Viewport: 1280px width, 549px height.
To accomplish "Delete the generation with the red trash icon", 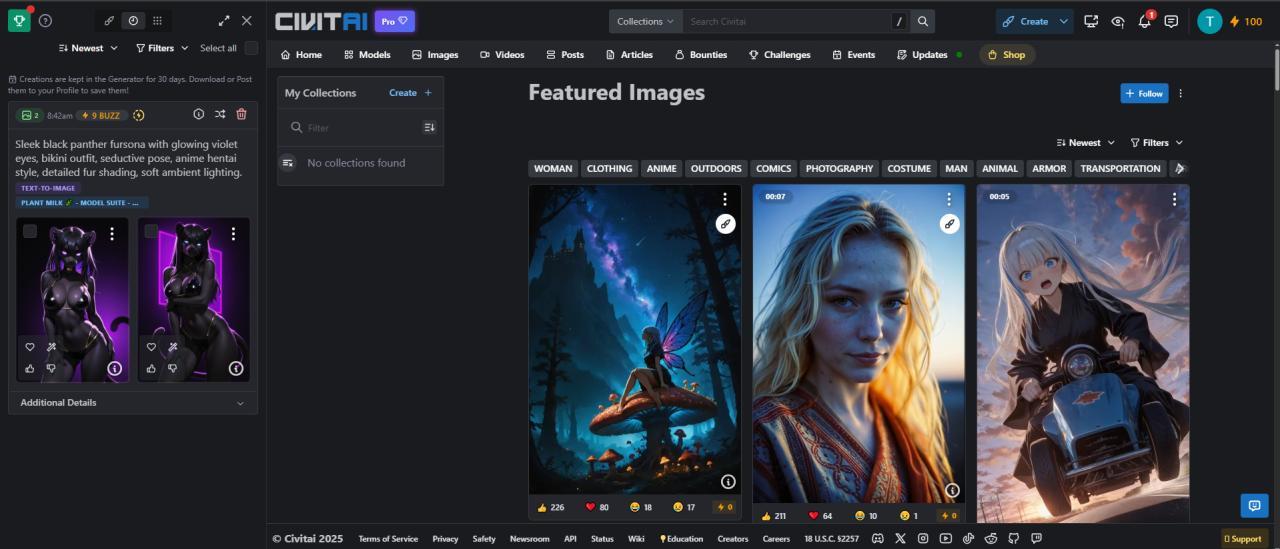I will pos(241,115).
